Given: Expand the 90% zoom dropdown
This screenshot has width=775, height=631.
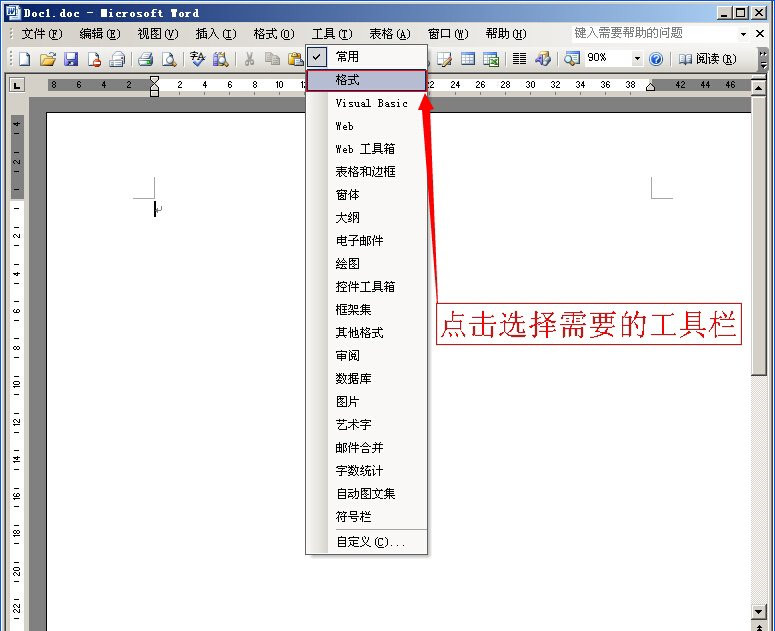Looking at the screenshot, I should coord(637,59).
